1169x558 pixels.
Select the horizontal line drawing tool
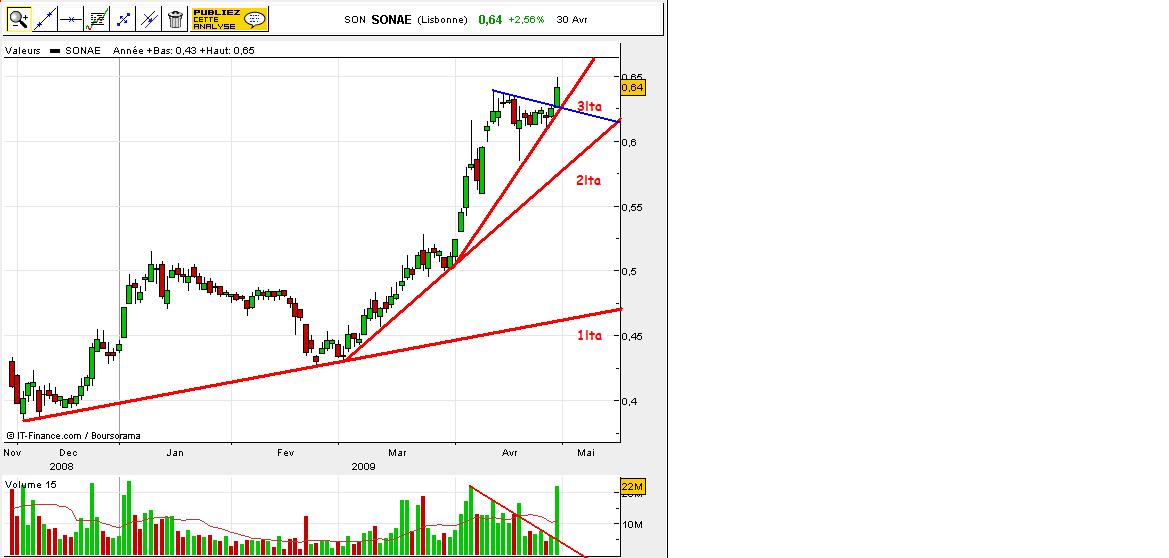tap(71, 19)
